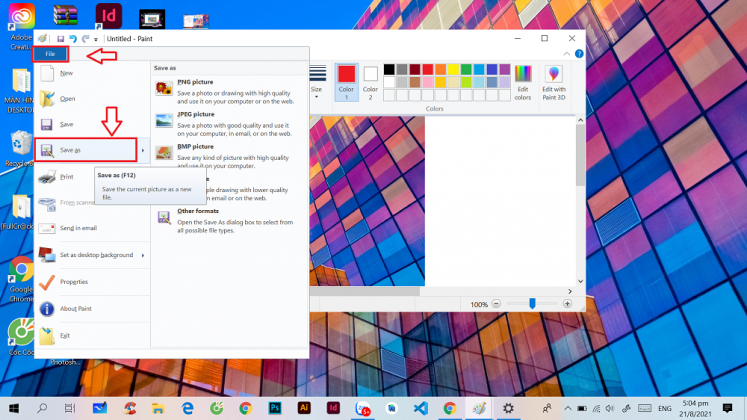Open Edit with Paint 3D
This screenshot has width=747, height=420.
553,82
